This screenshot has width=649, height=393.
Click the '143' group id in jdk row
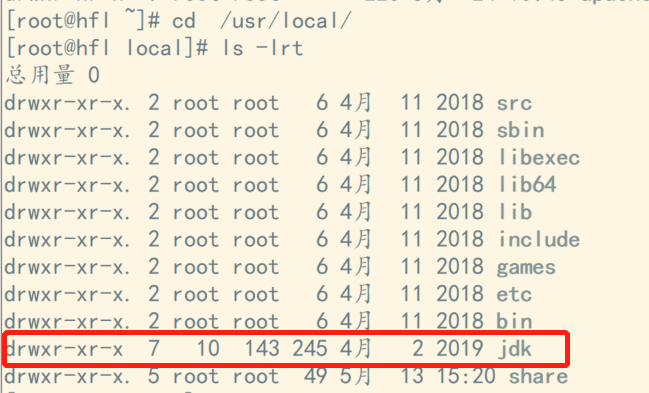click(x=262, y=349)
